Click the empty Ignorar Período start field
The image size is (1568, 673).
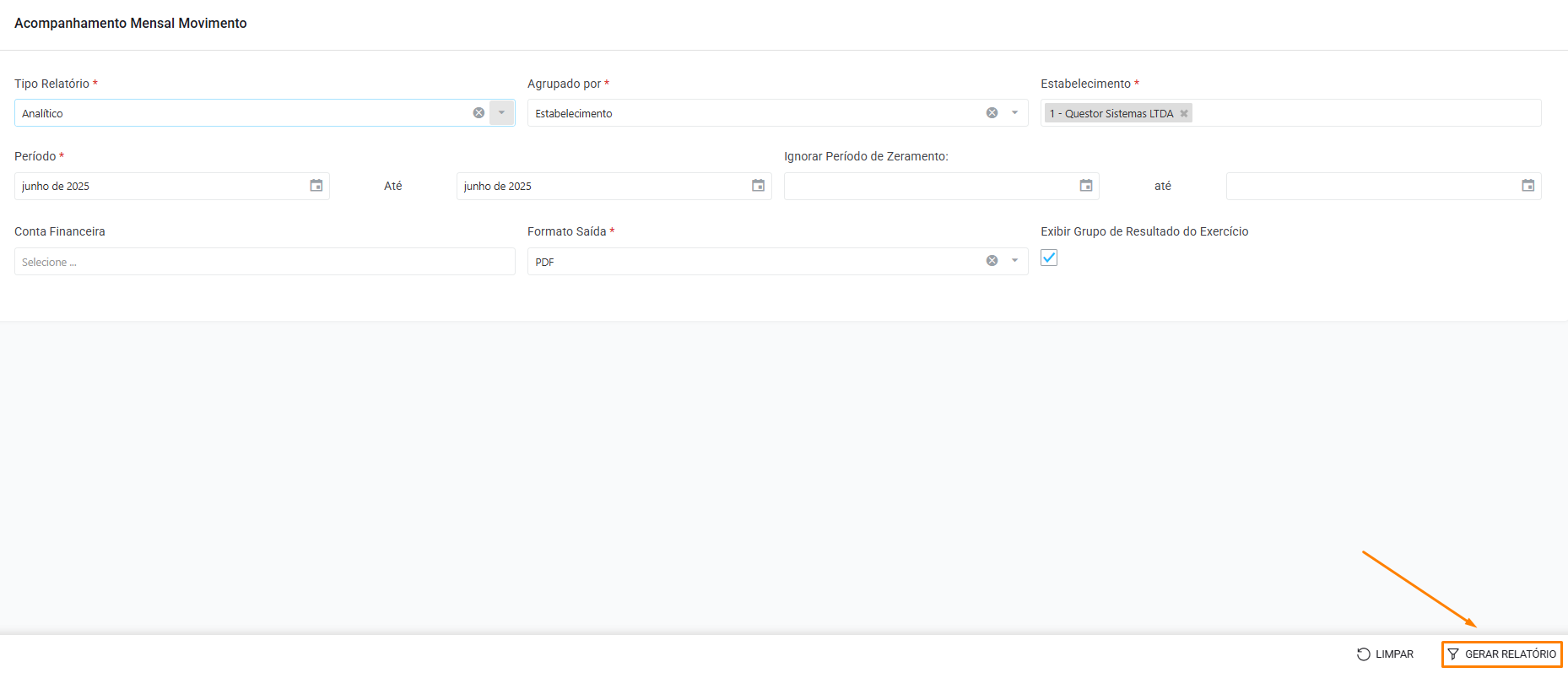(x=928, y=186)
